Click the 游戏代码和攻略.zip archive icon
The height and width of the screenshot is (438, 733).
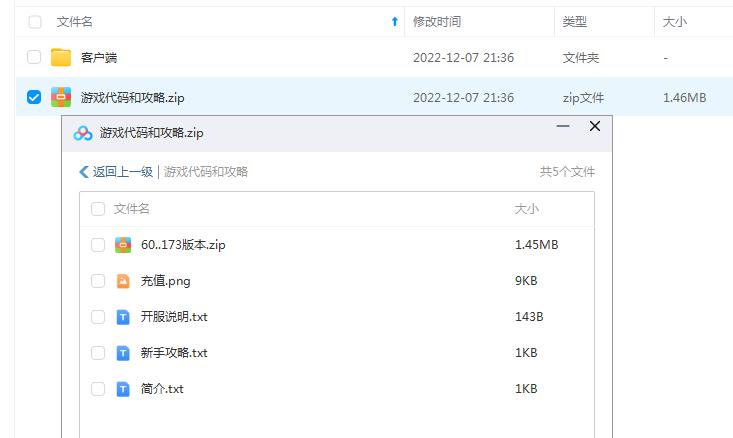pyautogui.click(x=61, y=97)
